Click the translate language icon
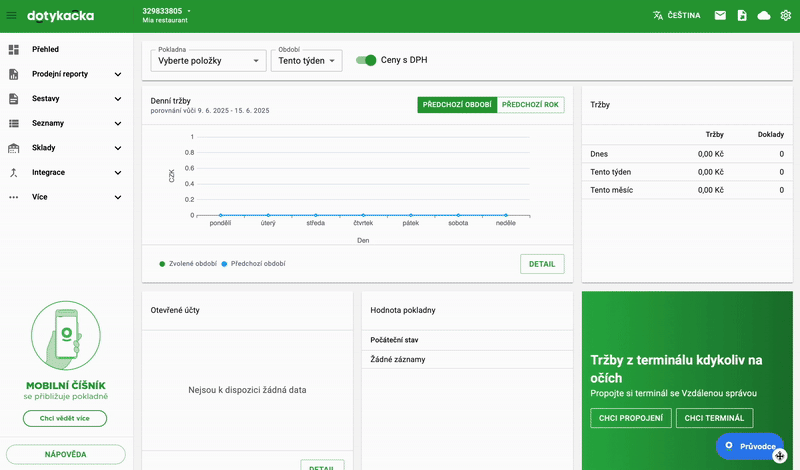This screenshot has width=800, height=470. coord(657,16)
